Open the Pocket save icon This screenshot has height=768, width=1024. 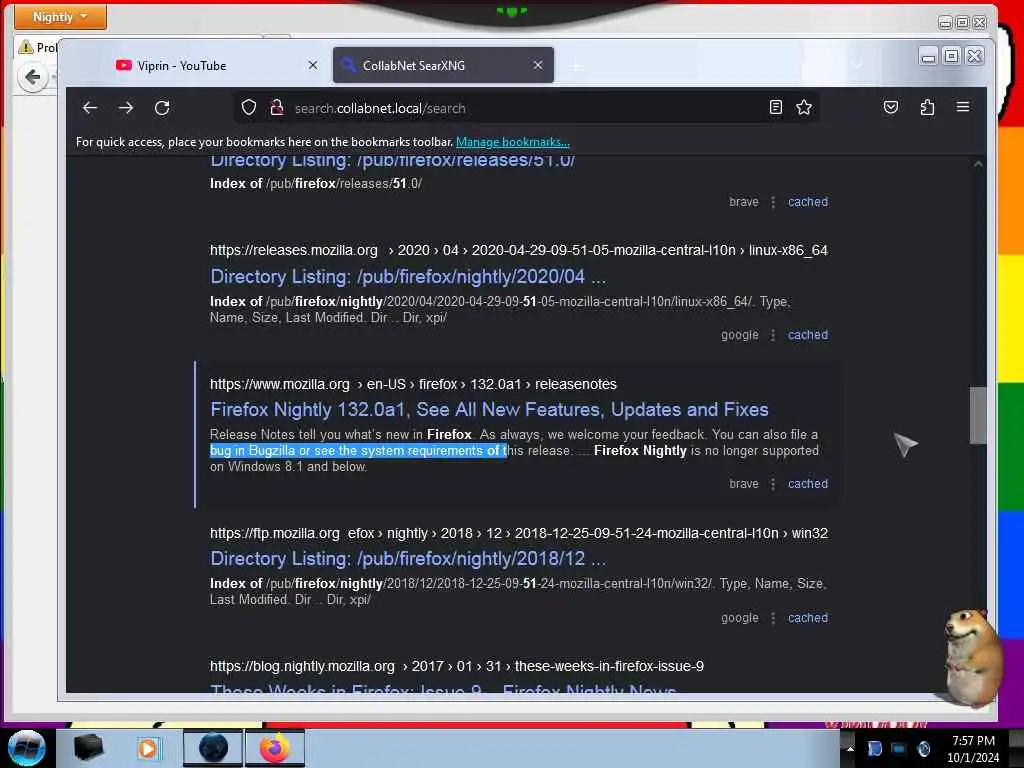coord(891,107)
